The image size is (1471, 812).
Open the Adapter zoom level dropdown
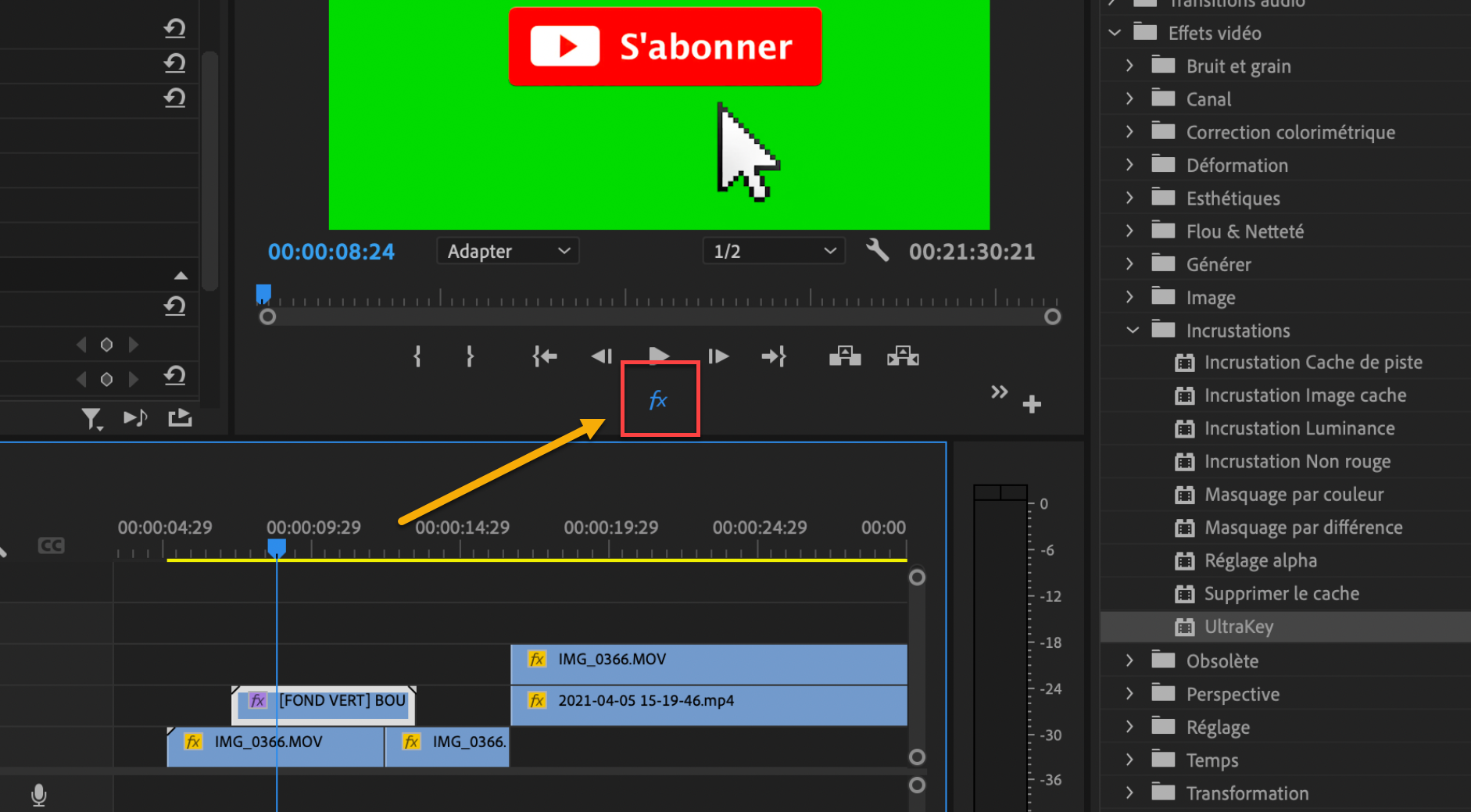pyautogui.click(x=507, y=251)
